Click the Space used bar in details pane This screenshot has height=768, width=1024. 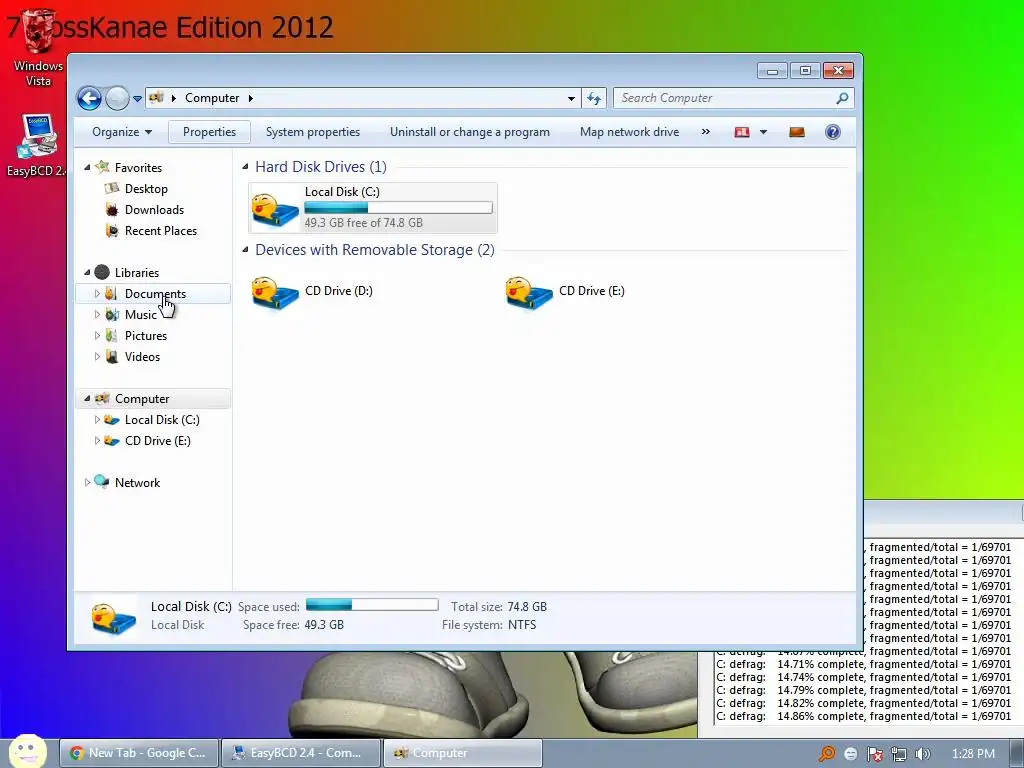coord(372,605)
